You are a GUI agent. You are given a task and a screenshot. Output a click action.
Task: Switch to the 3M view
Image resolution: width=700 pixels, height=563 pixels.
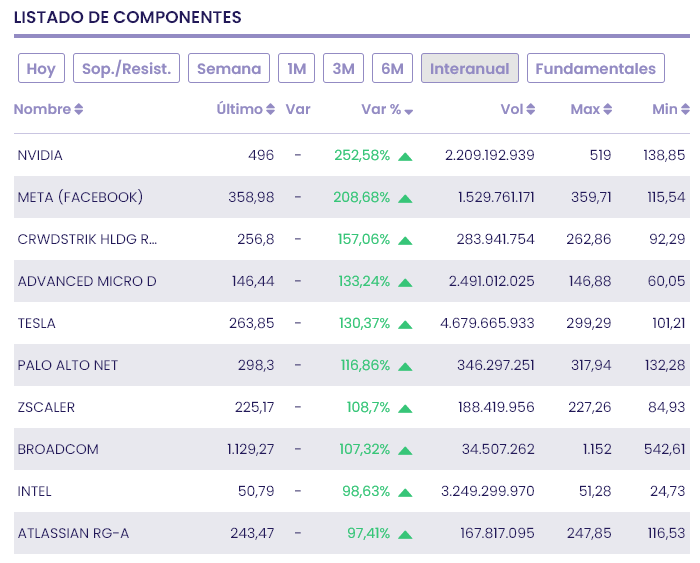pyautogui.click(x=343, y=69)
